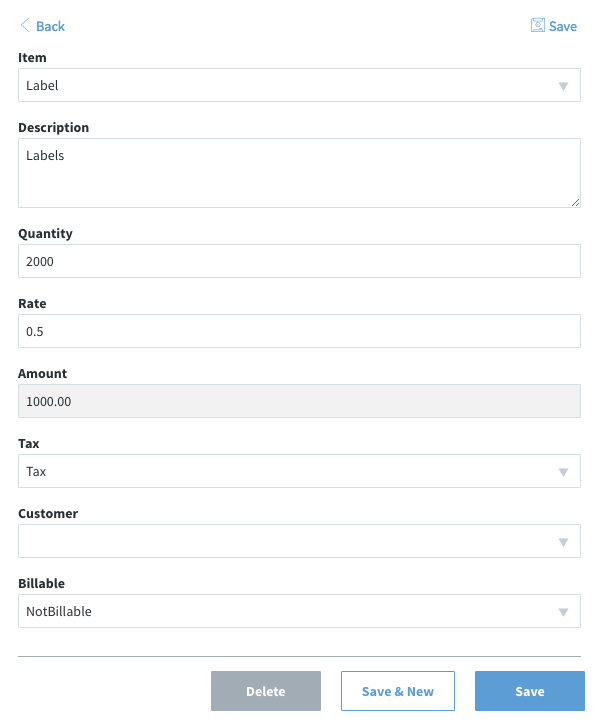Click the back chevron arrow icon
Viewport: 597px width, 722px height.
coord(25,25)
